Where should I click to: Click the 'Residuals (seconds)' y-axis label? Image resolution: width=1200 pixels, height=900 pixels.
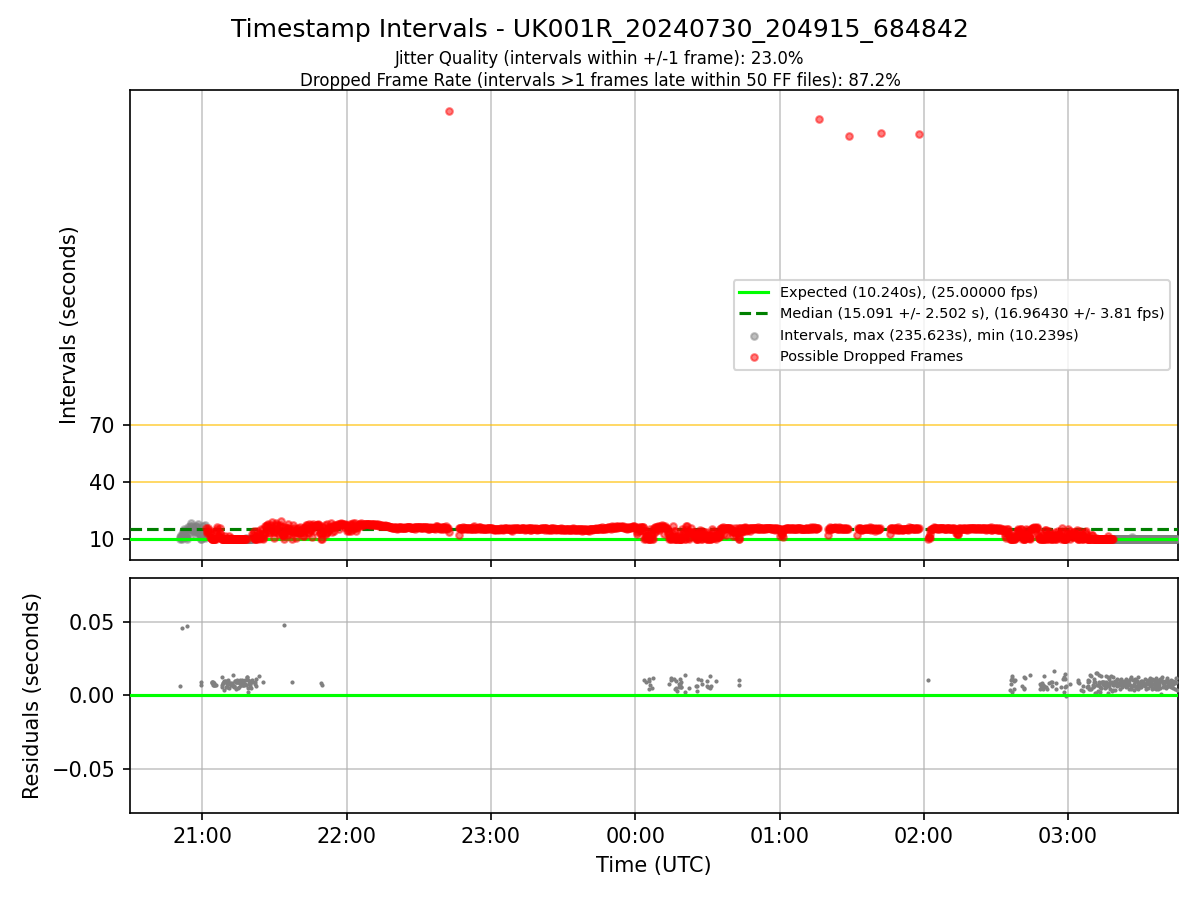click(32, 696)
